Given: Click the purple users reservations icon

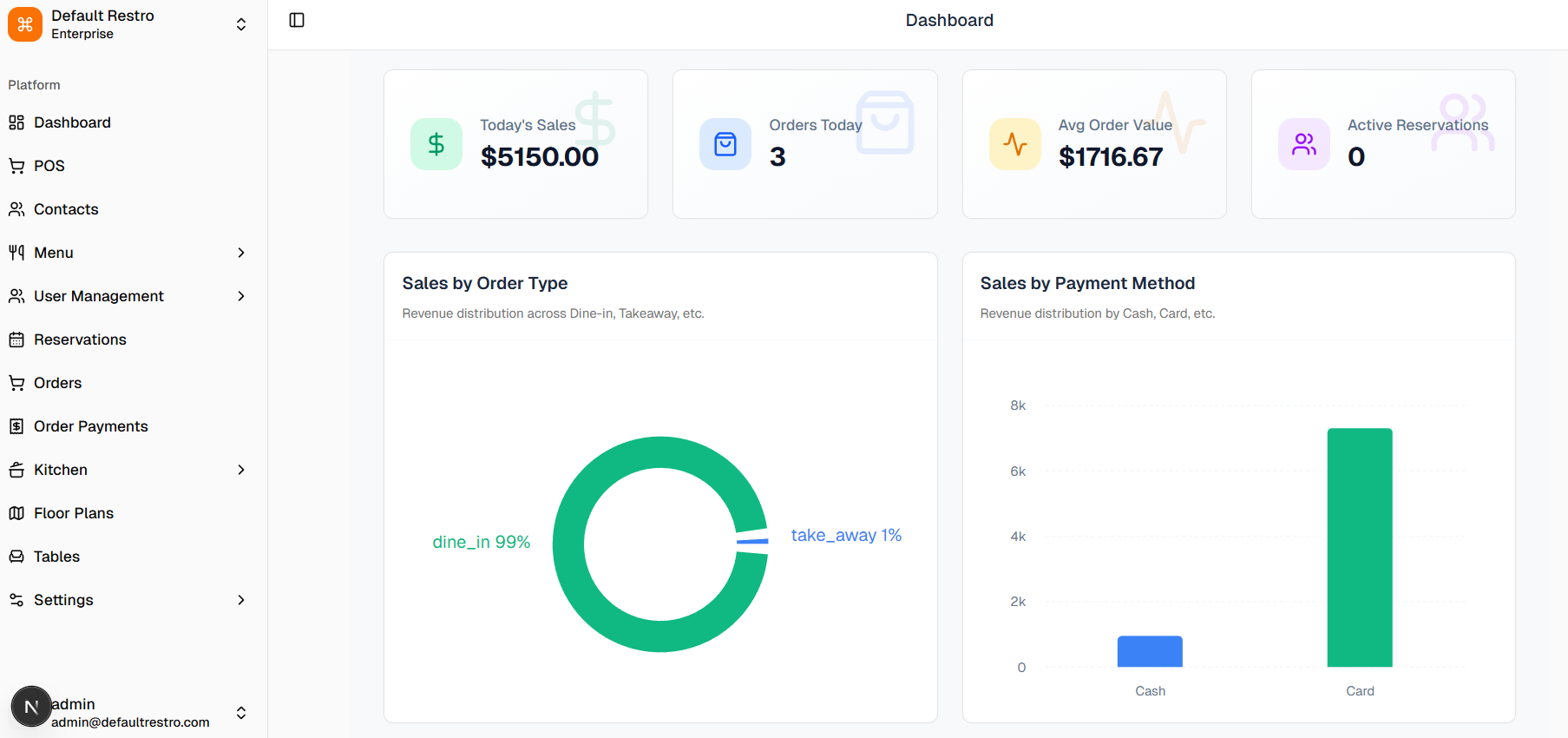Looking at the screenshot, I should [x=1303, y=144].
